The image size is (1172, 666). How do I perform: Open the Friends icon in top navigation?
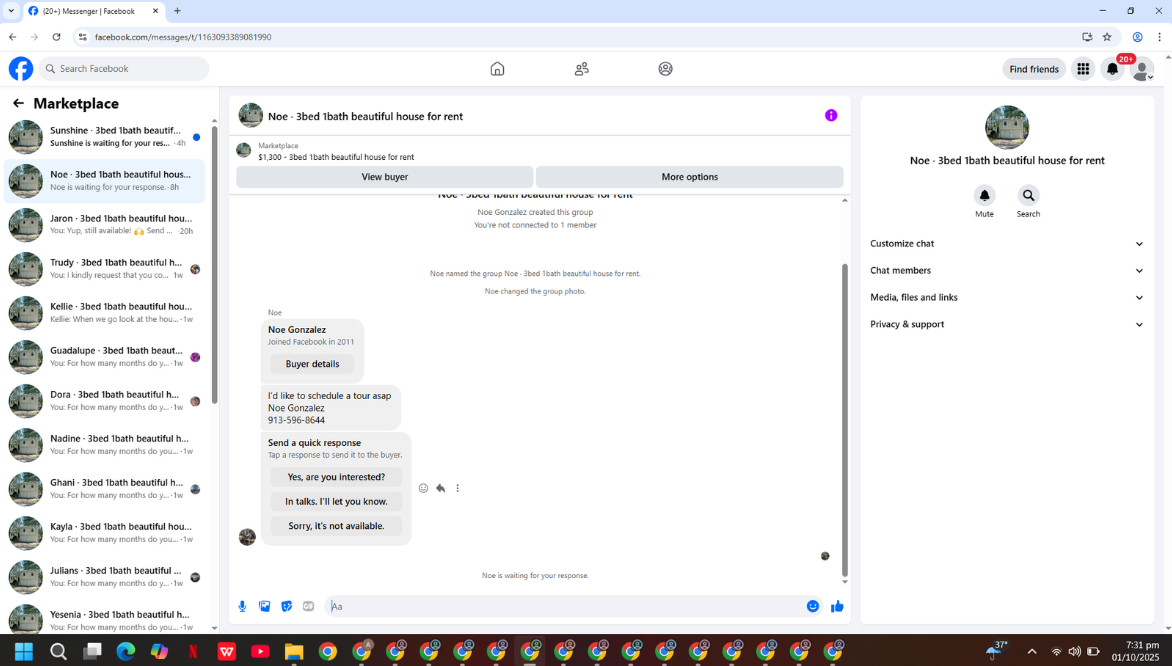click(582, 69)
